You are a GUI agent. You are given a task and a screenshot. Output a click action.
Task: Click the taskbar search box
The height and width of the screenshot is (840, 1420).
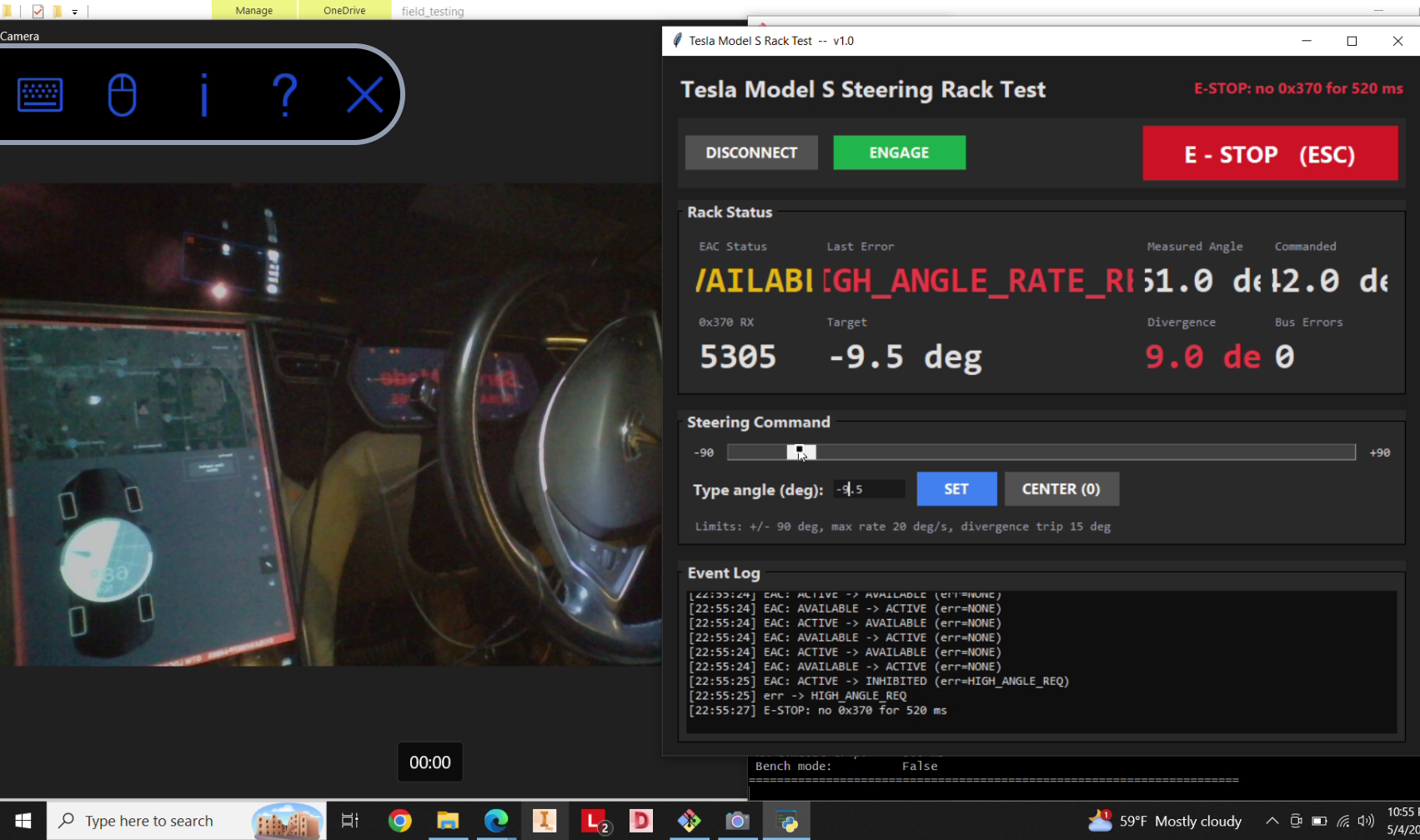[186, 821]
